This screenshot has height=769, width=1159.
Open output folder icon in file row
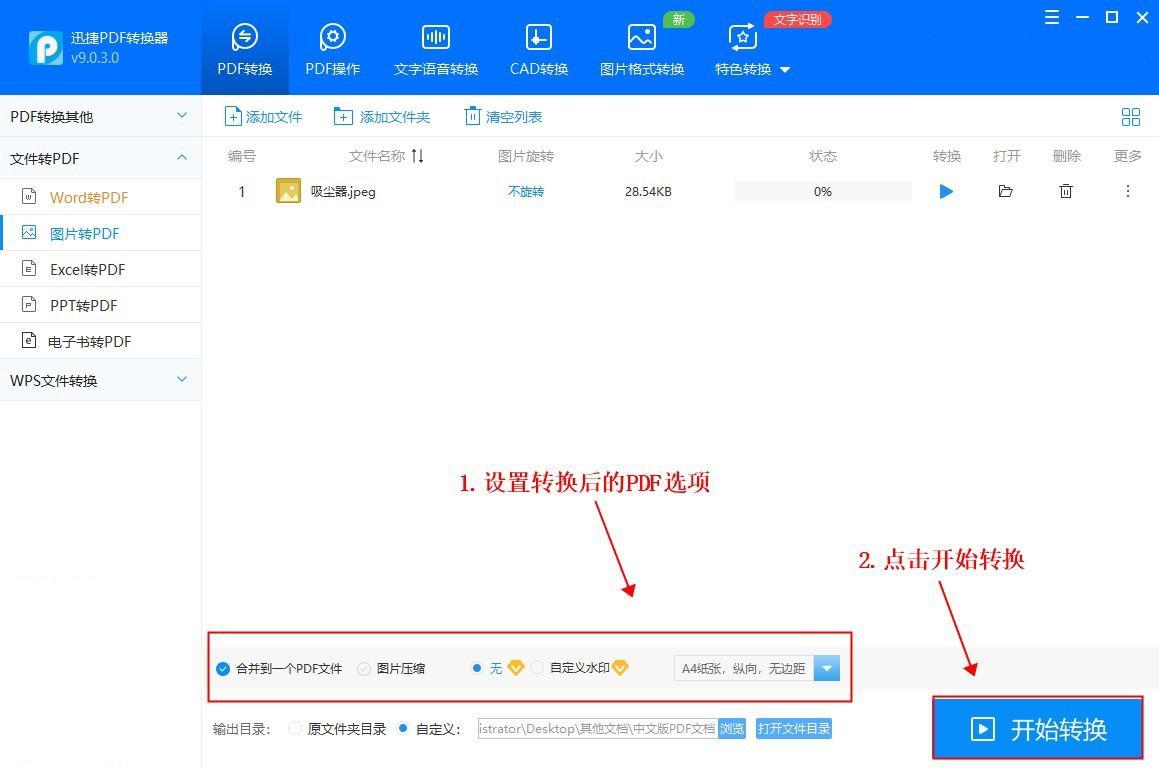[x=1005, y=191]
